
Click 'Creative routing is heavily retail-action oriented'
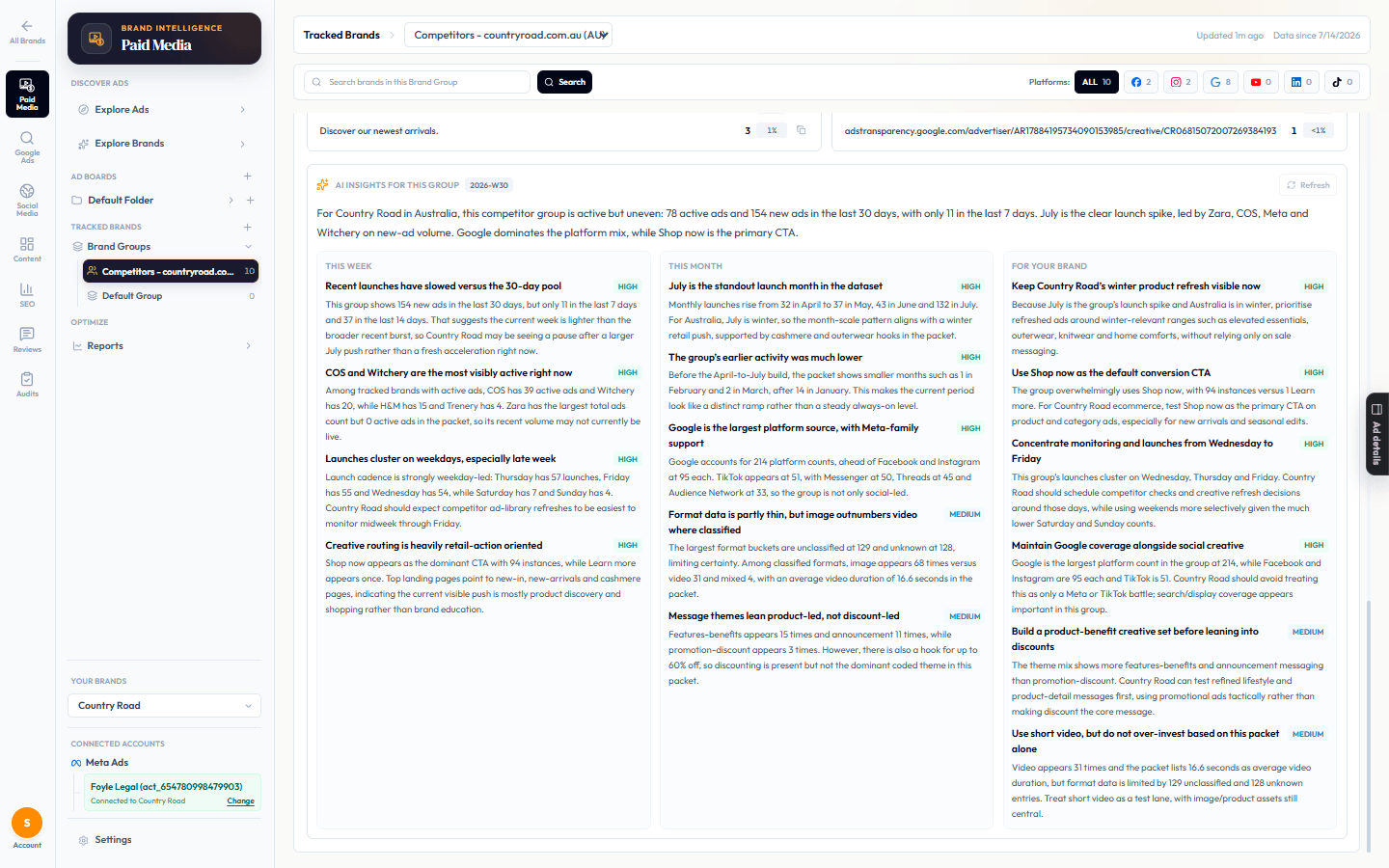click(433, 546)
